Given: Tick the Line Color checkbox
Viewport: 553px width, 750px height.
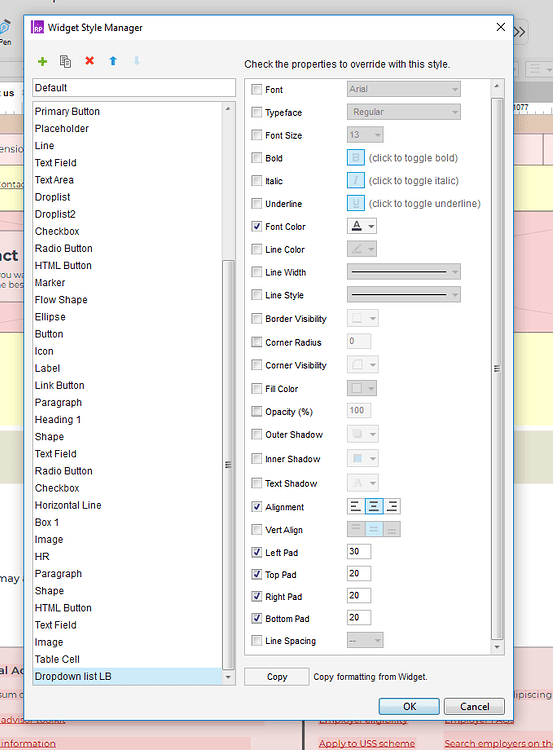Looking at the screenshot, I should 257,249.
